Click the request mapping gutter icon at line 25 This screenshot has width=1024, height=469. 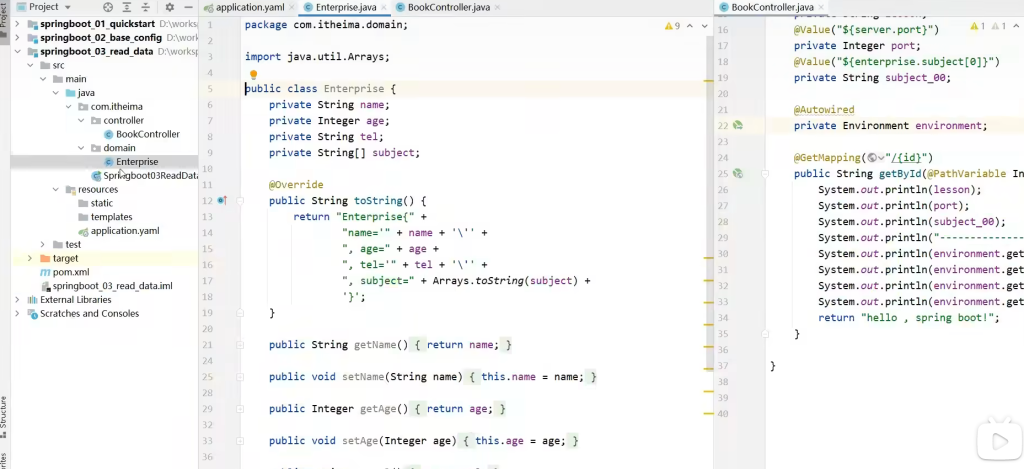[737, 174]
